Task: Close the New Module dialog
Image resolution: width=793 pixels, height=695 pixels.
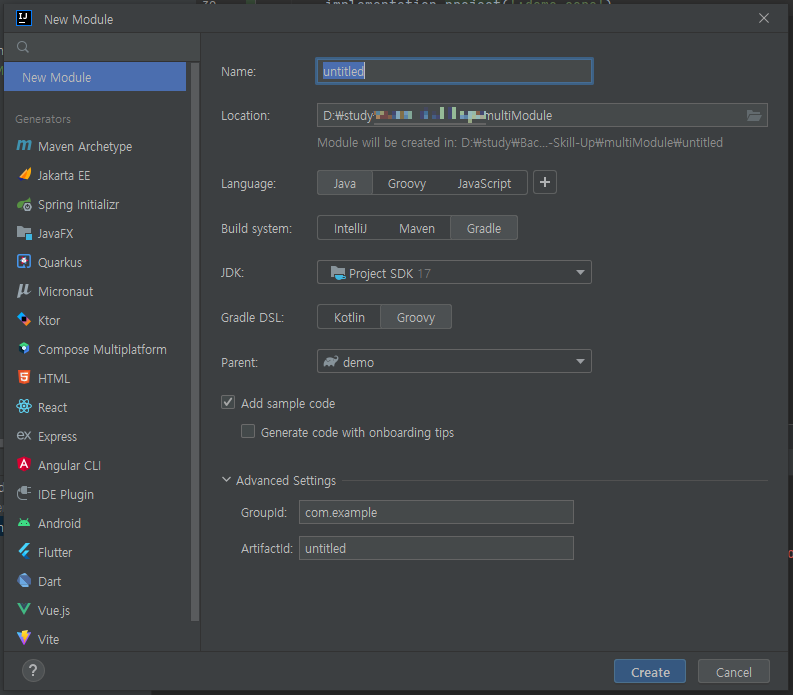Action: point(764,18)
